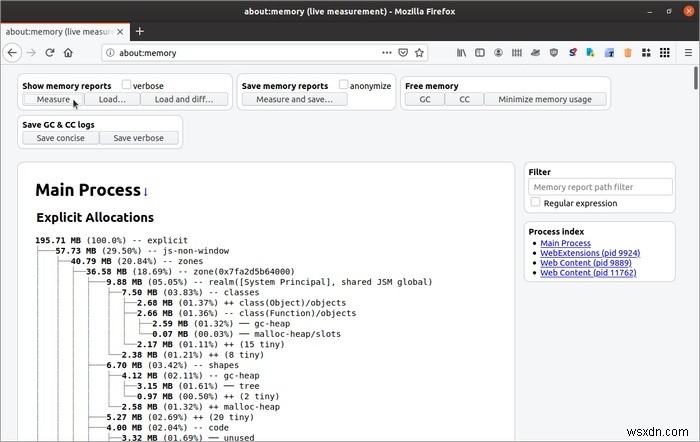Viewport: 700px width, 442px height.
Task: Select the about:memory tab
Action: [x=65, y=32]
